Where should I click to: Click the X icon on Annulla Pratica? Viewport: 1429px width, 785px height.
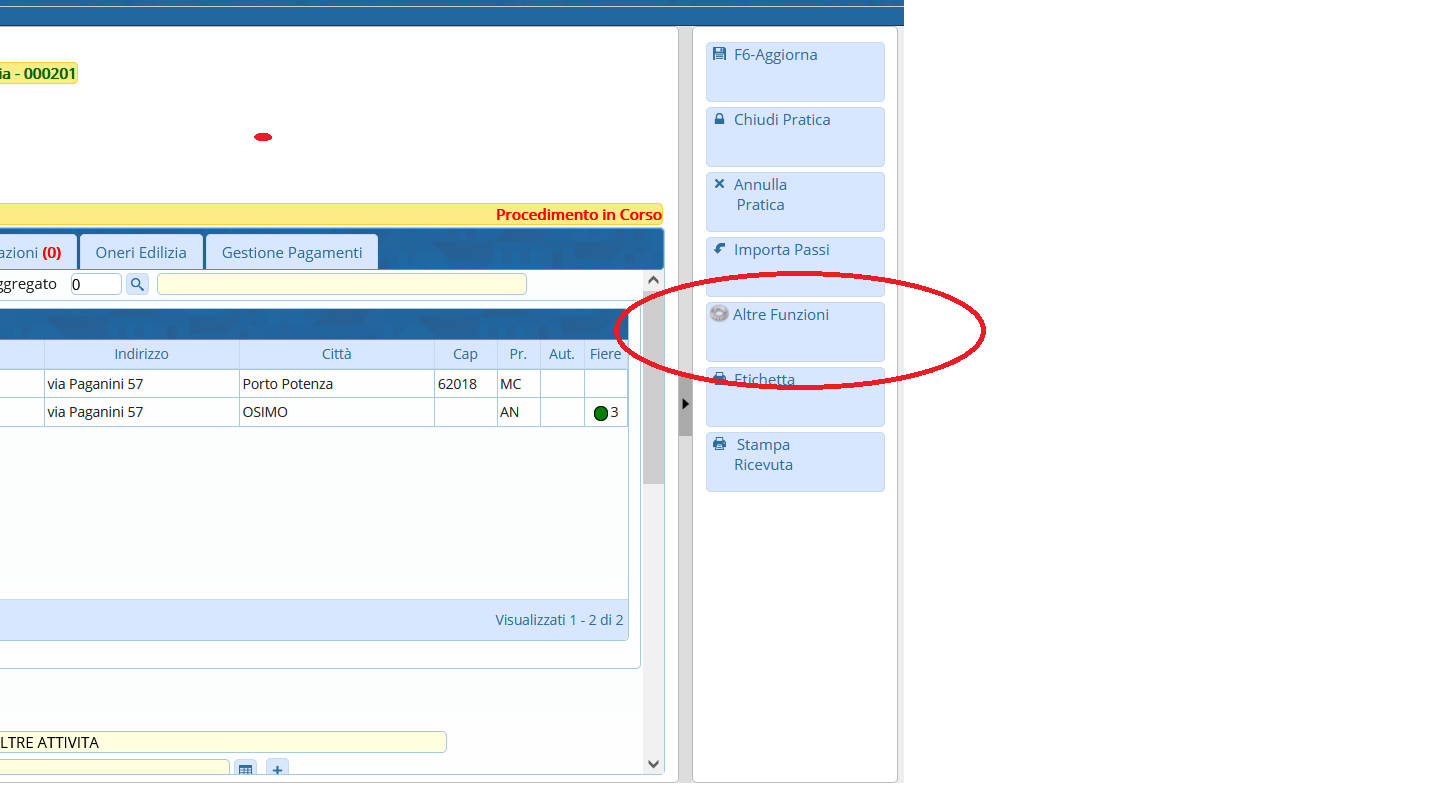(719, 184)
